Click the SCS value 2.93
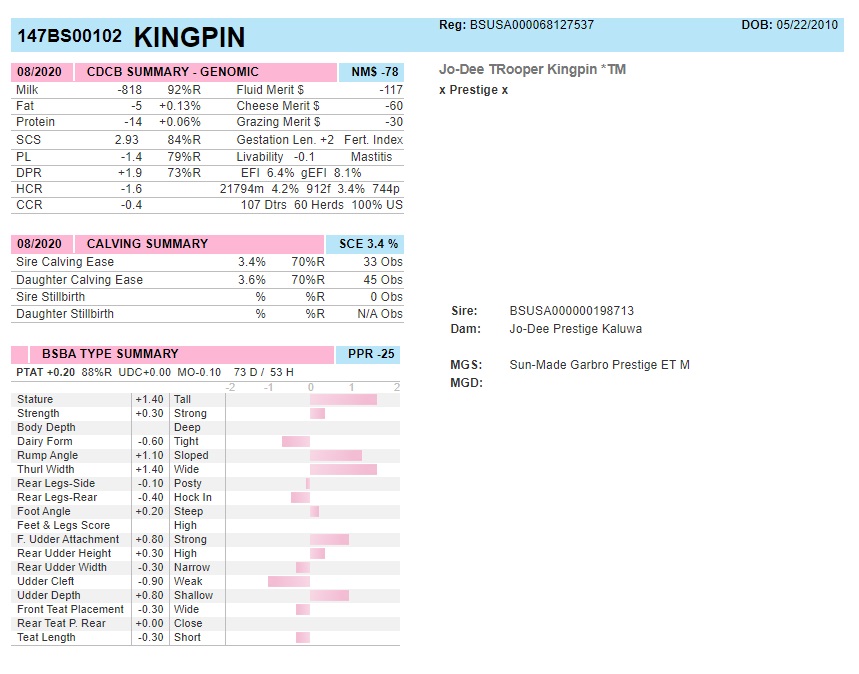859x674 pixels. (127, 140)
